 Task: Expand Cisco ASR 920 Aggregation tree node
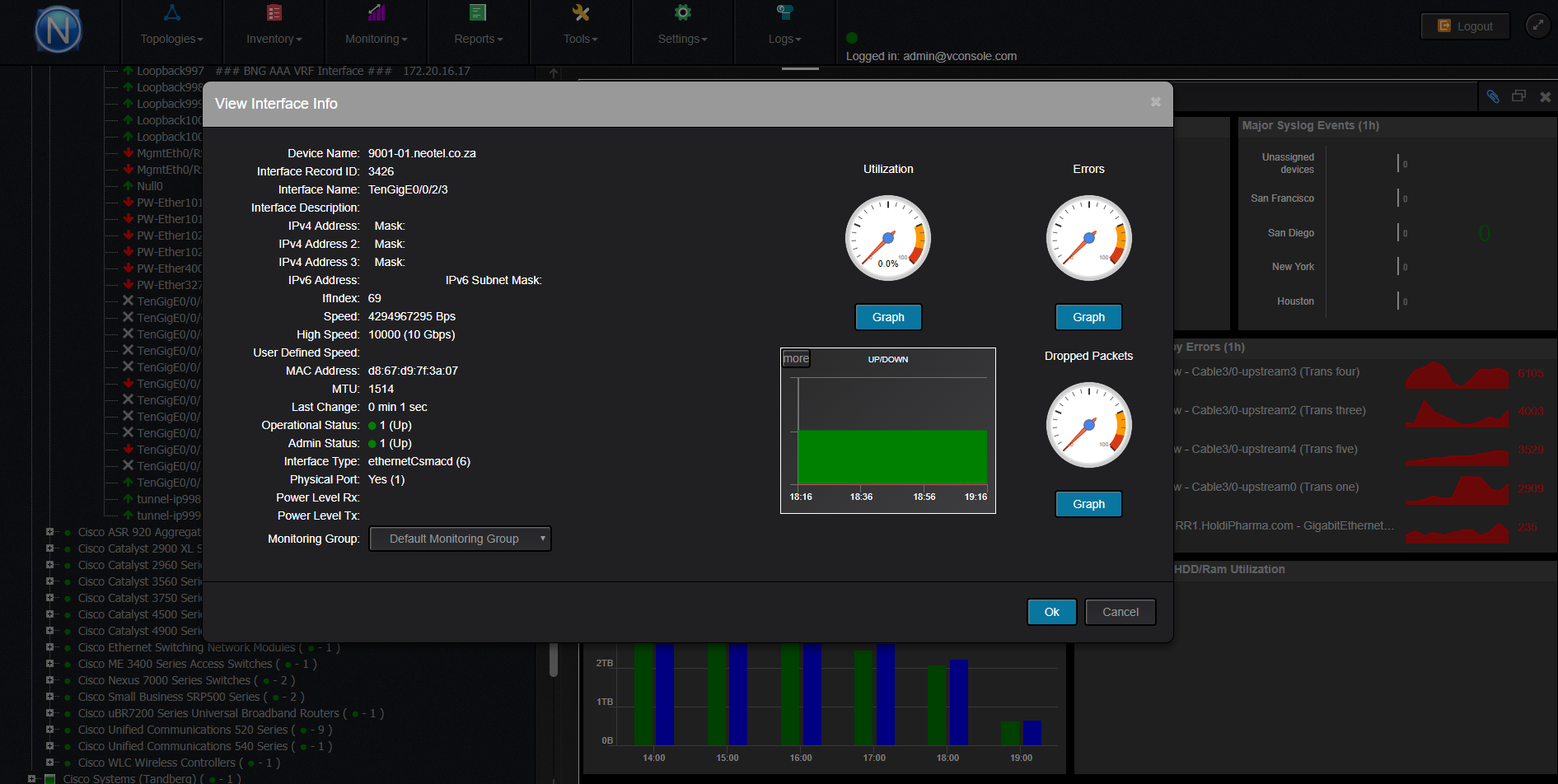tap(49, 532)
